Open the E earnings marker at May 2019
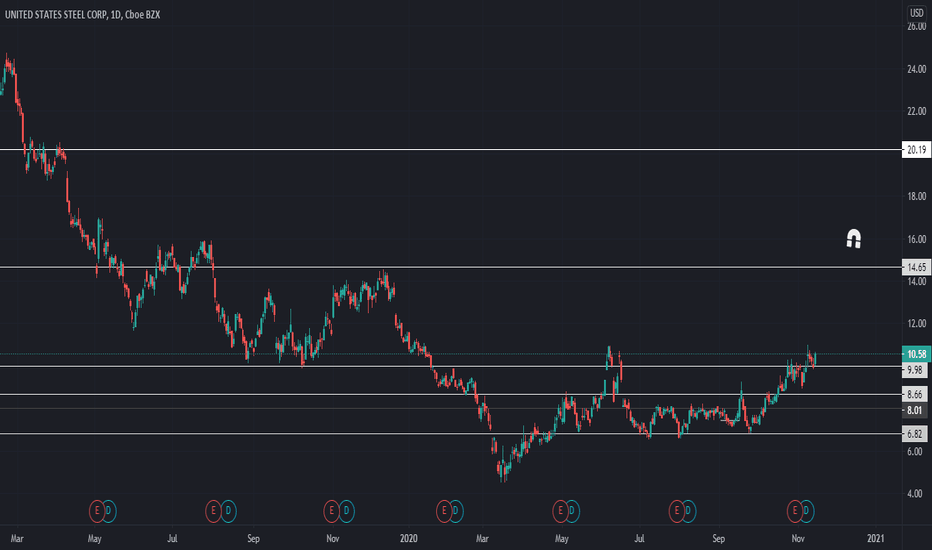This screenshot has width=932, height=550. 97,511
